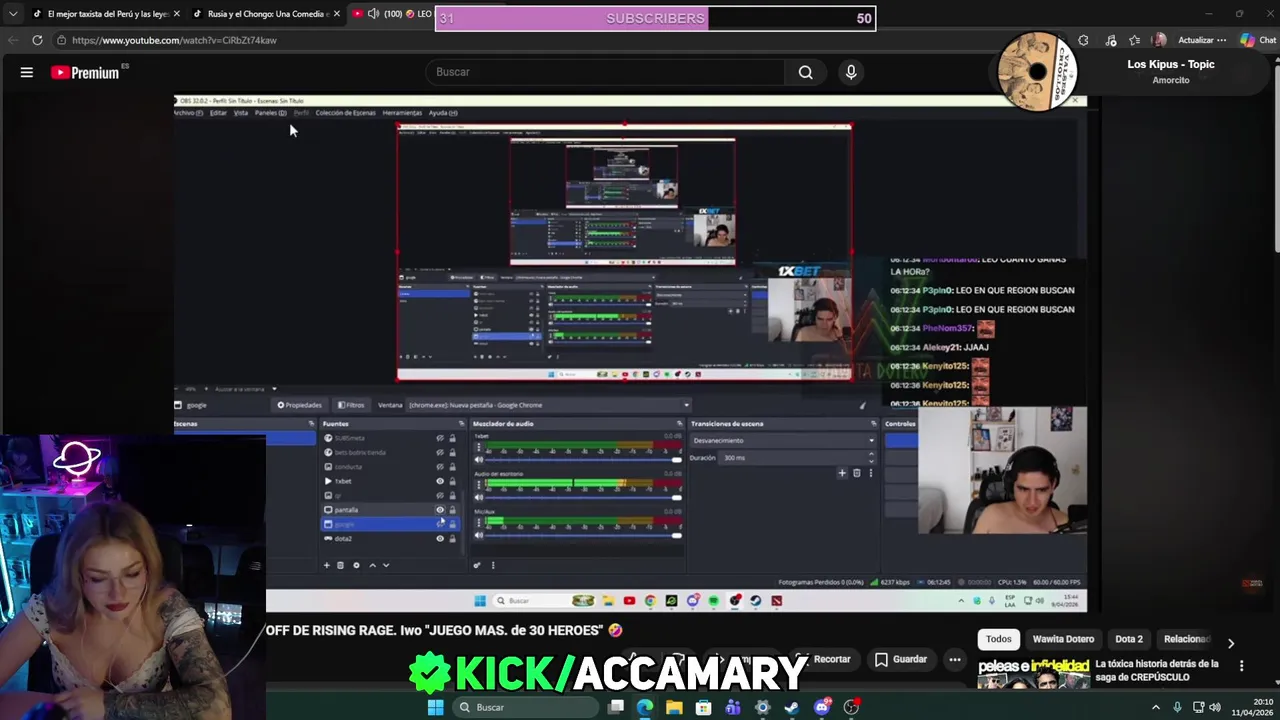Mute the Mic/Aux channel speaker icon
This screenshot has height=720, width=1280.
click(478, 535)
